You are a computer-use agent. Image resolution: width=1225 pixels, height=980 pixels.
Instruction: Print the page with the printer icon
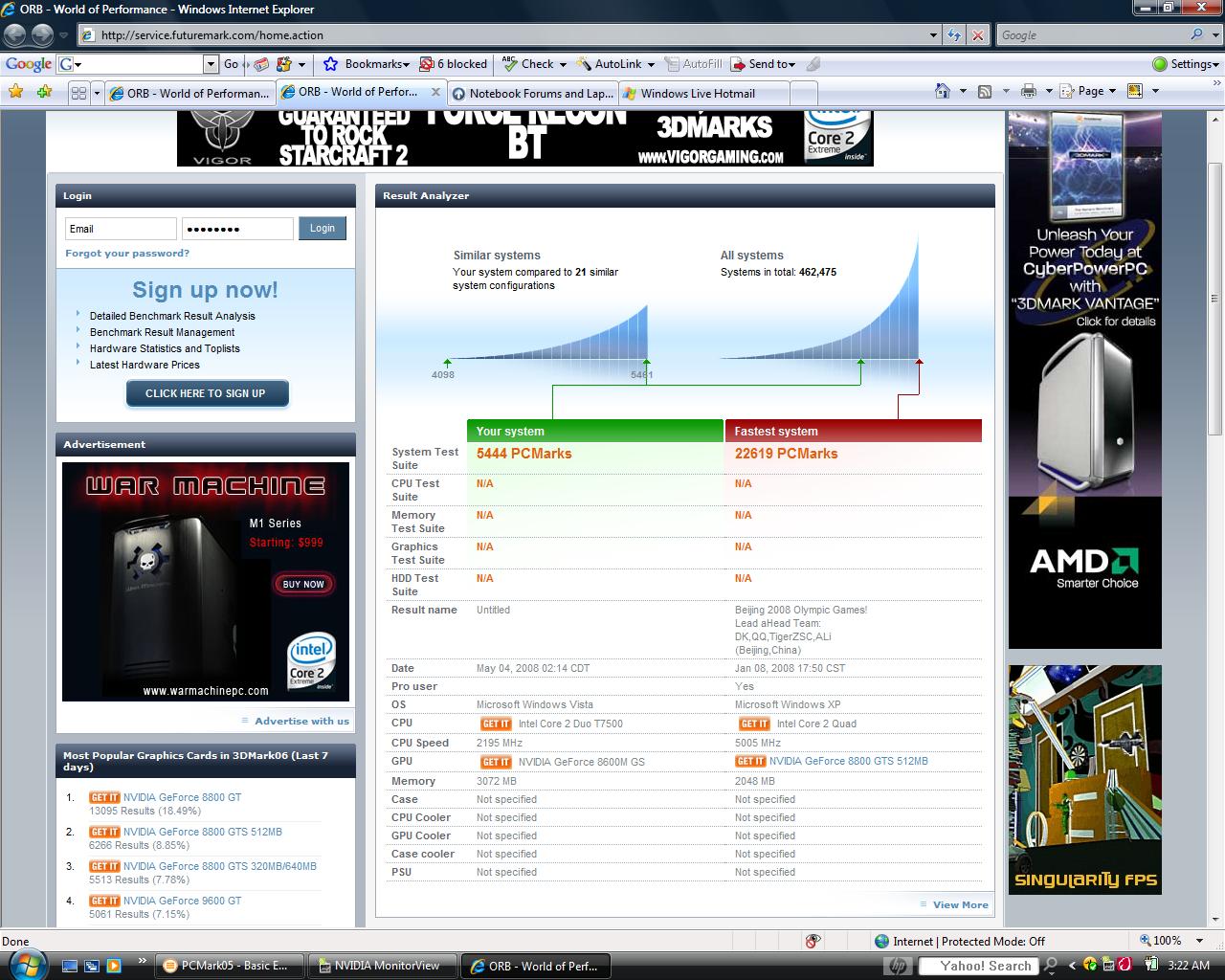click(x=1029, y=91)
